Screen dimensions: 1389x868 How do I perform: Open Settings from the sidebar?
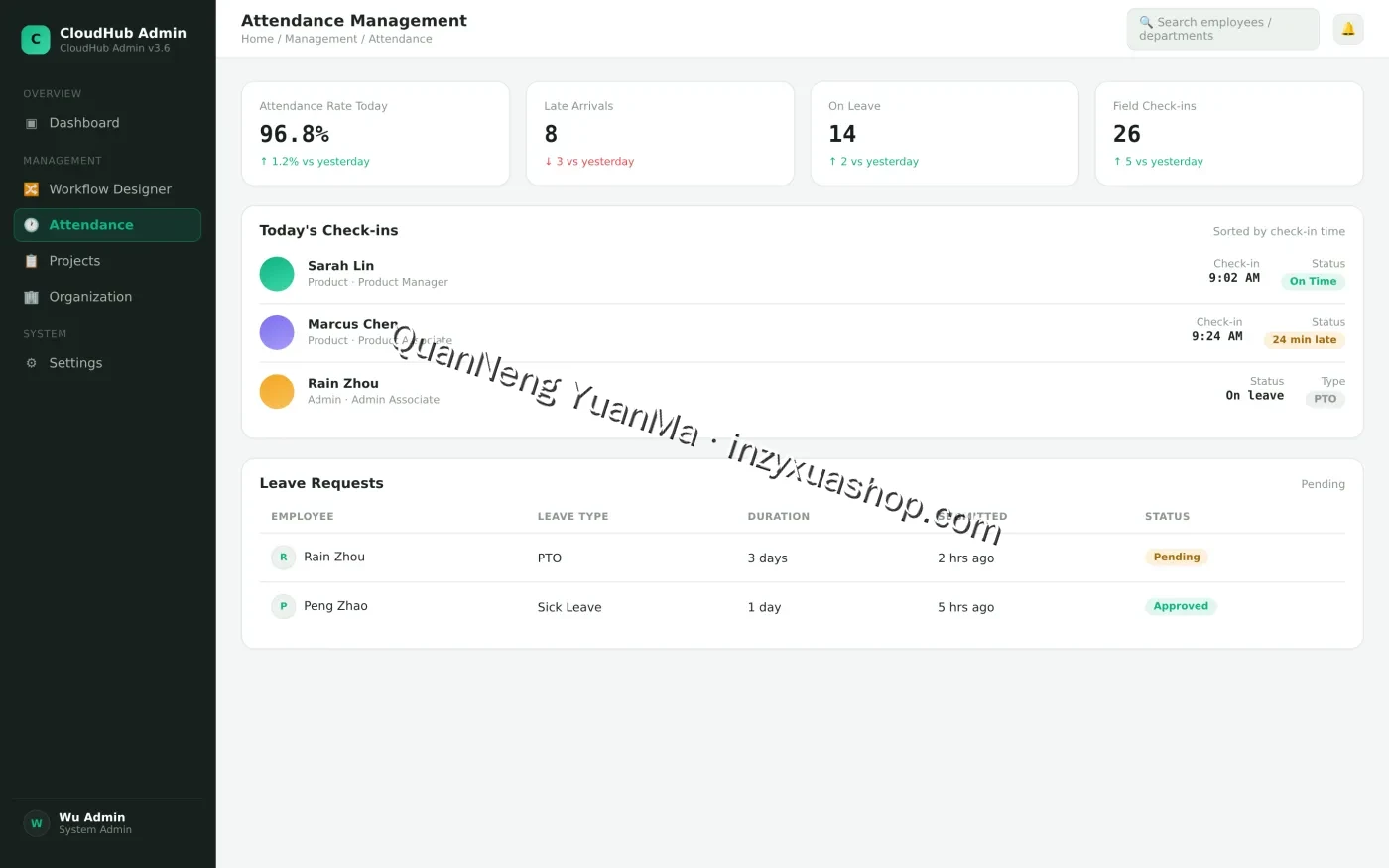point(107,363)
